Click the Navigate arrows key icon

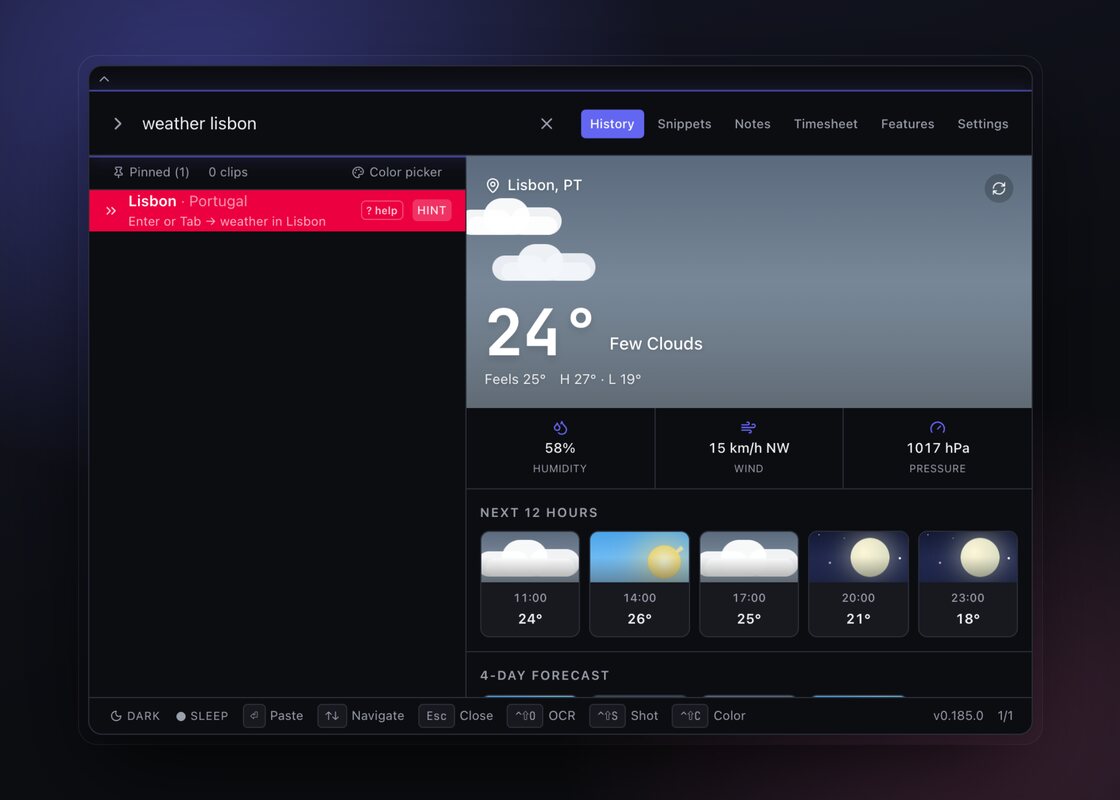tap(332, 716)
